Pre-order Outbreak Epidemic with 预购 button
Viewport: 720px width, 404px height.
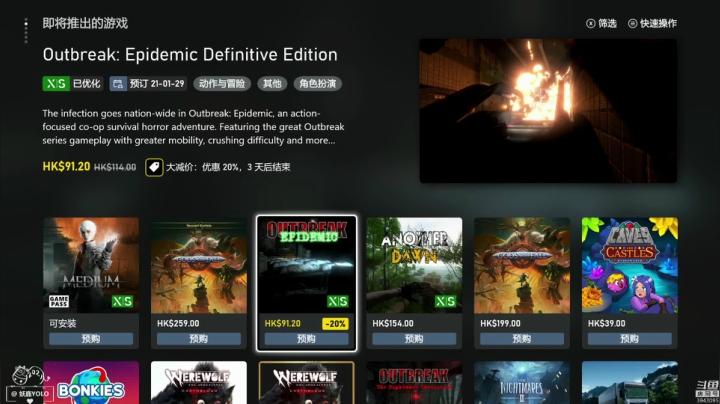[306, 339]
